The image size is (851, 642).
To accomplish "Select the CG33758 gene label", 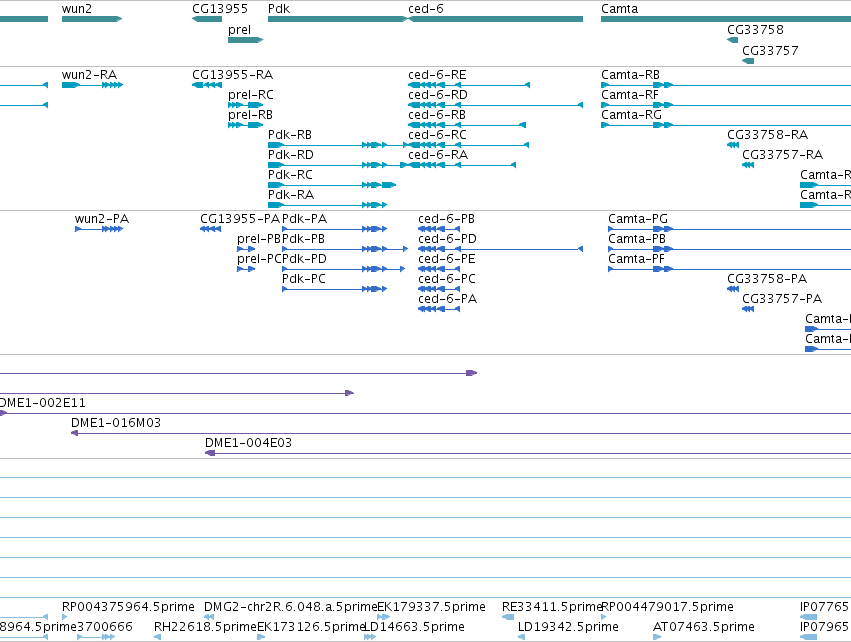I will [755, 30].
